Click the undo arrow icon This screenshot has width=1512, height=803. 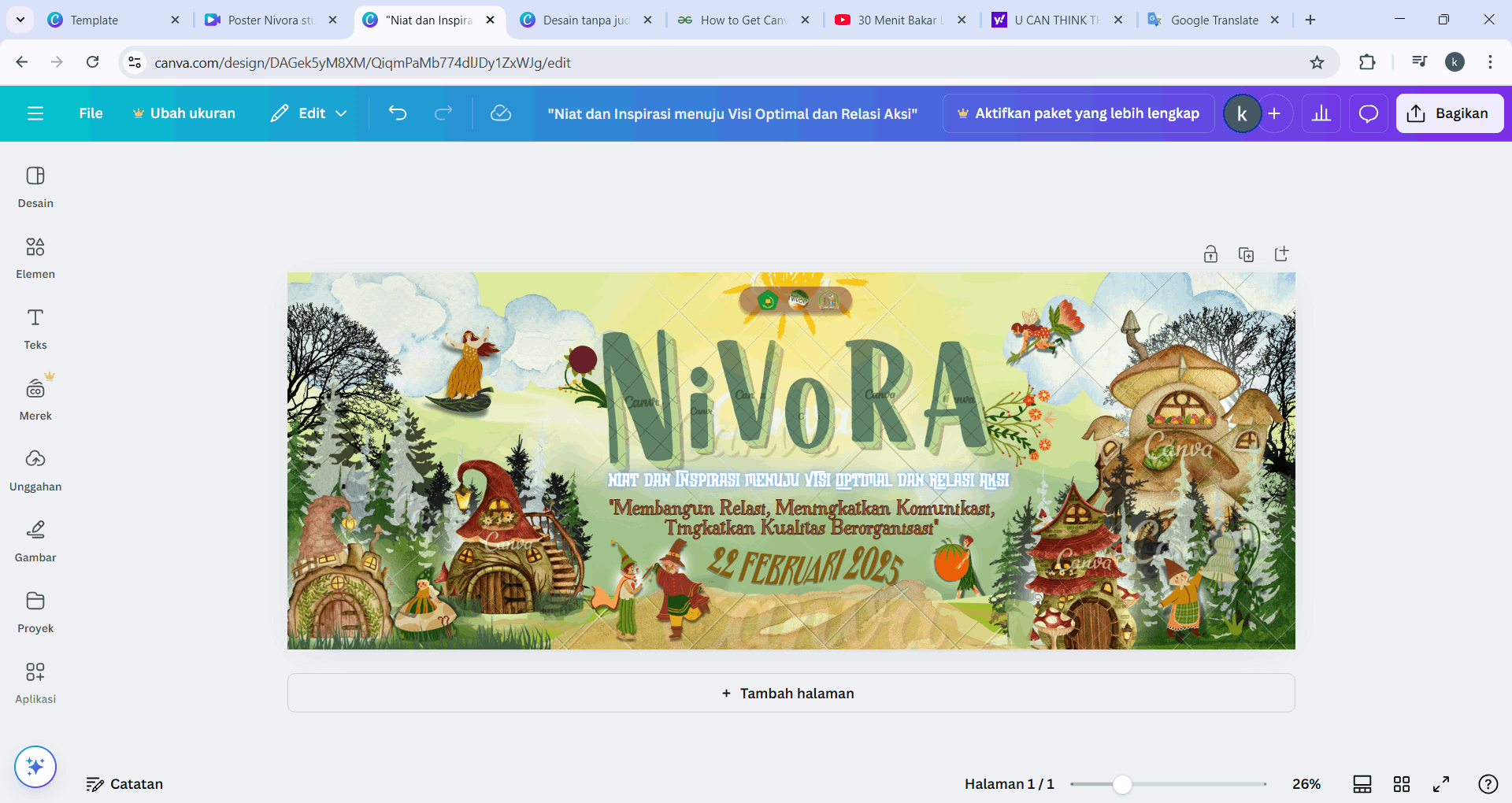click(398, 113)
